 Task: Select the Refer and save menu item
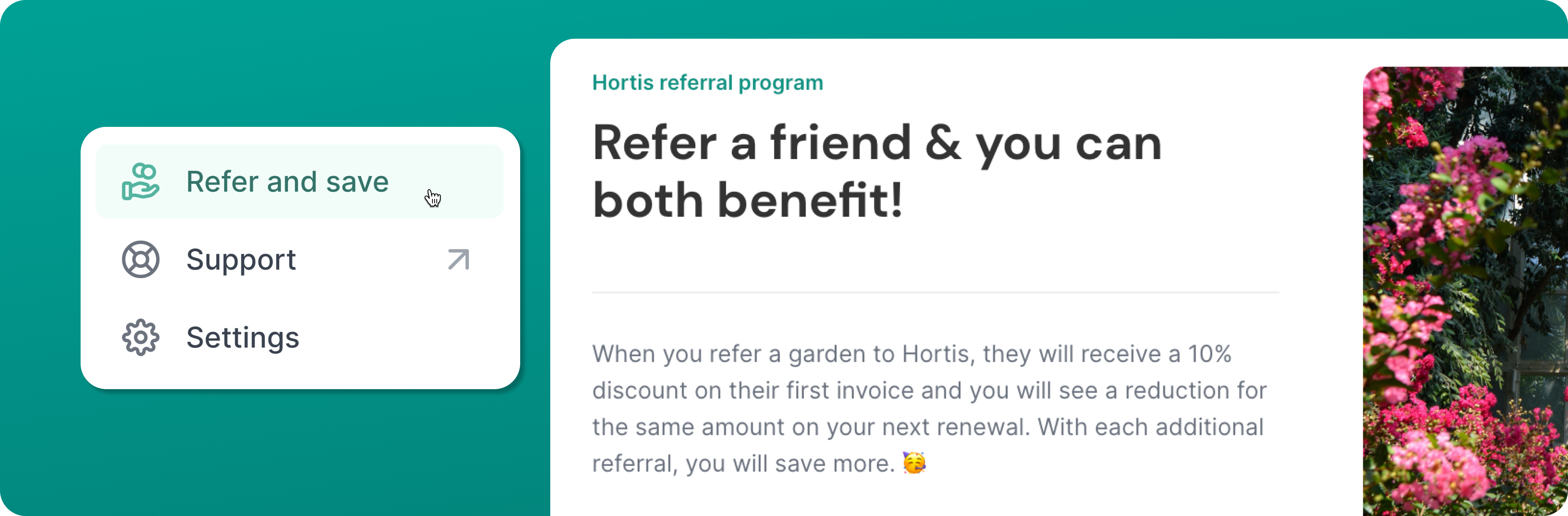click(x=299, y=182)
